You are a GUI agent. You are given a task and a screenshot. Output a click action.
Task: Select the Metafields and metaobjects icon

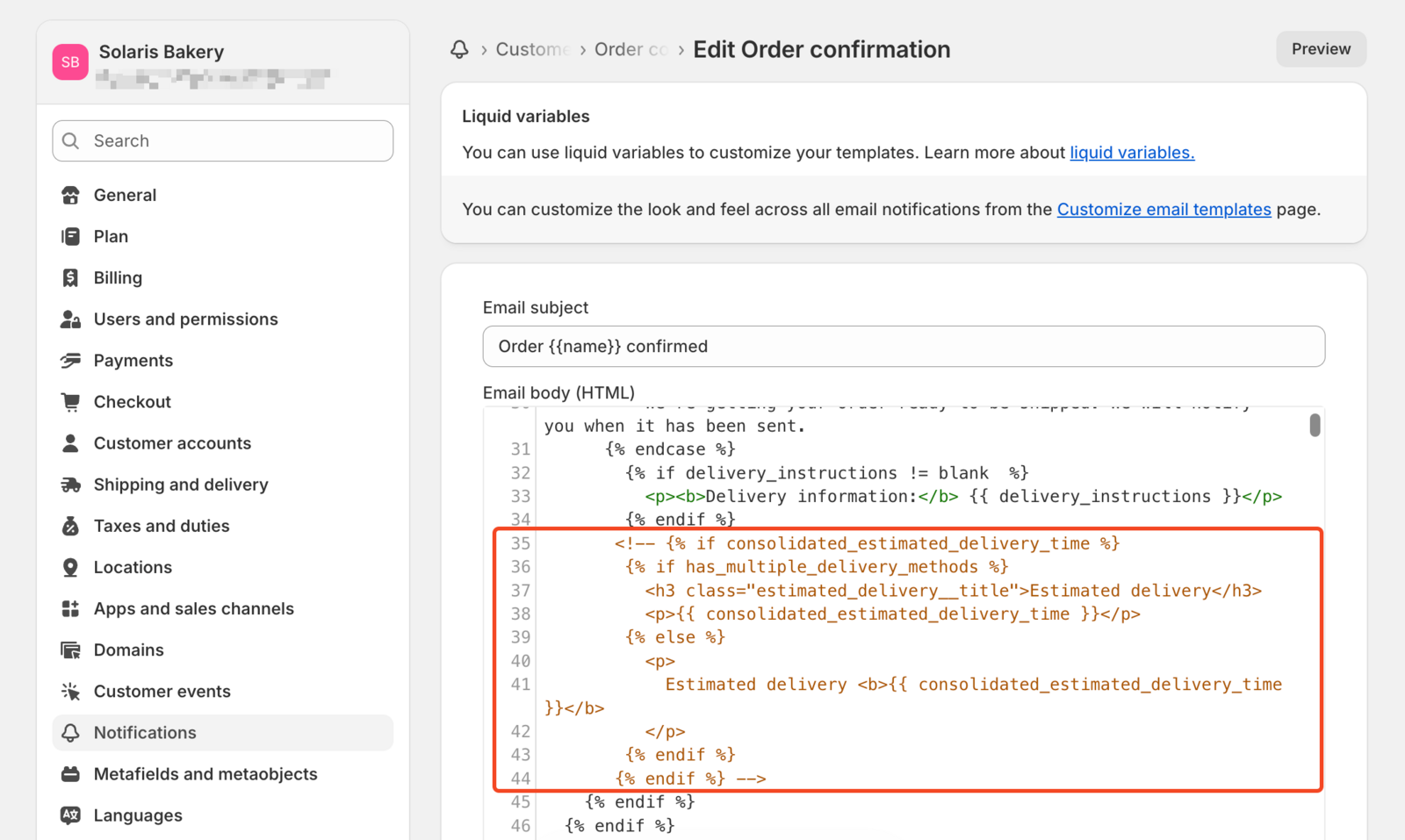pyautogui.click(x=70, y=773)
